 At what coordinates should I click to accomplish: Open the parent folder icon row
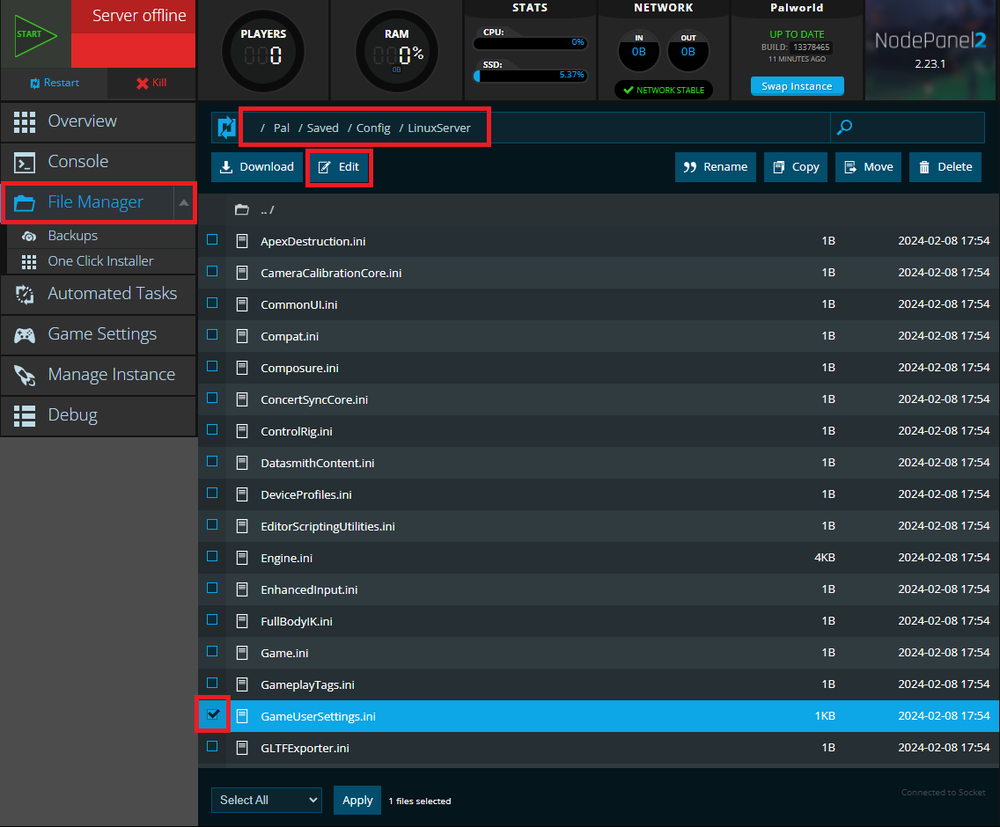coord(242,210)
